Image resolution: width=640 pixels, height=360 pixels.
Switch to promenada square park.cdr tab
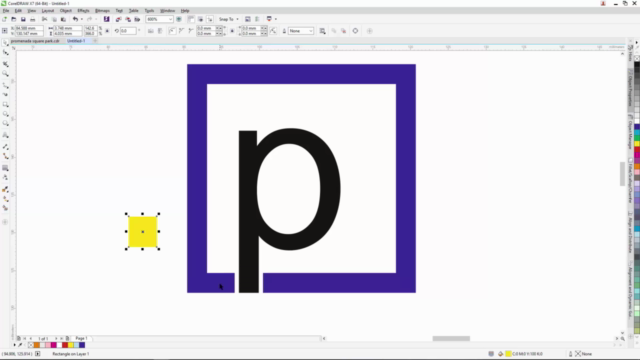35,41
